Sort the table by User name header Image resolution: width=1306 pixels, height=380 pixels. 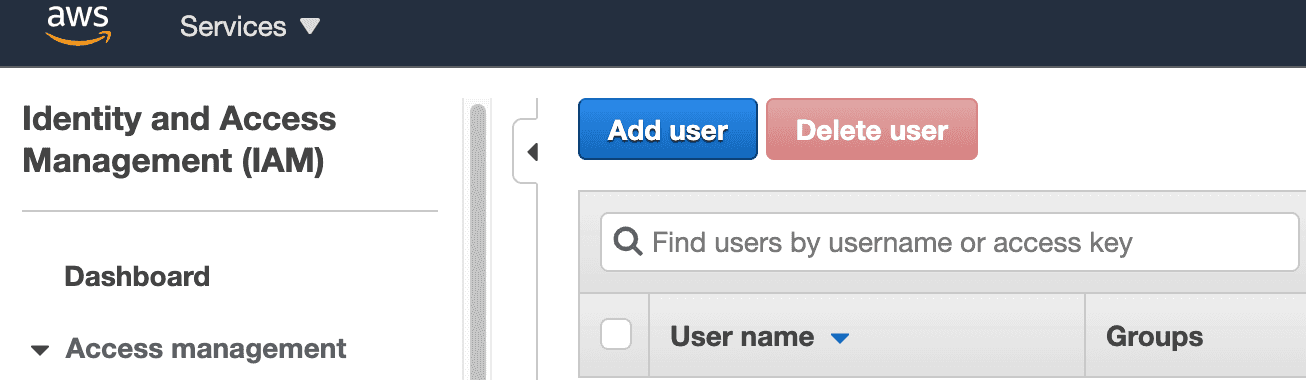tap(741, 337)
